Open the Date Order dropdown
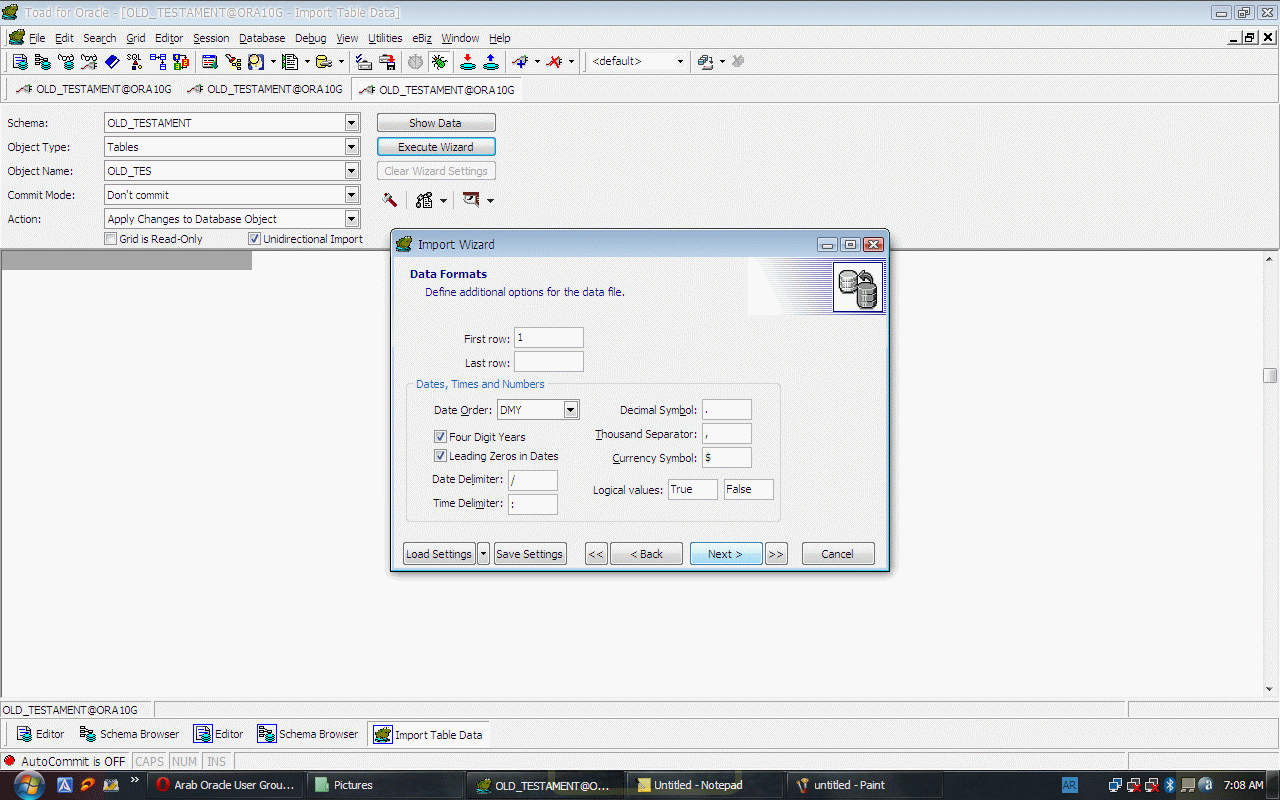The image size is (1280, 800). pos(570,410)
